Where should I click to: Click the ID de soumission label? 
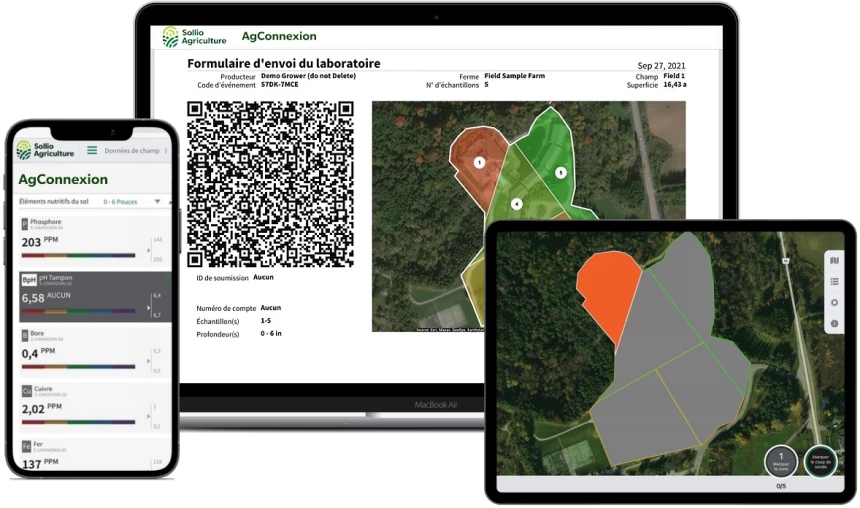(222, 278)
